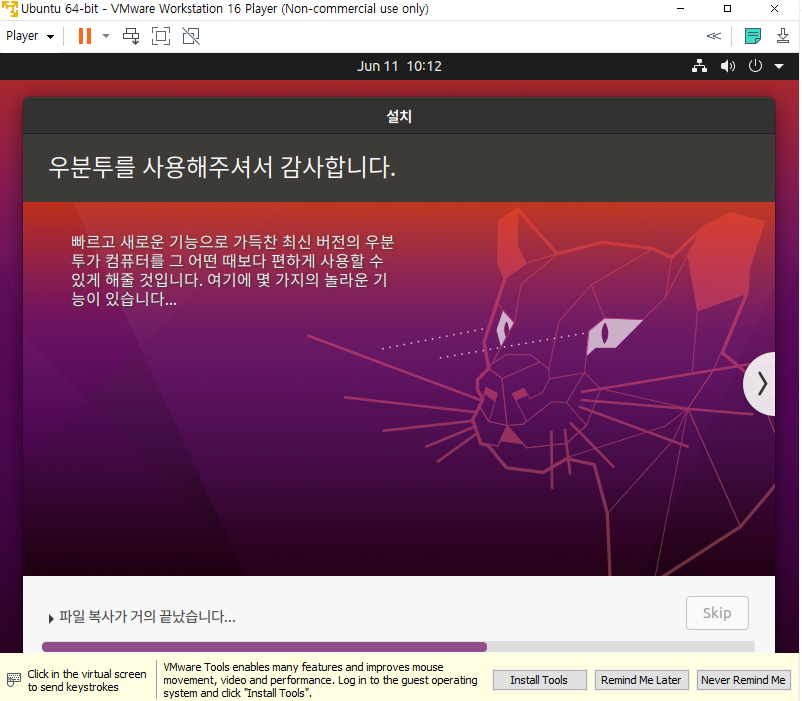Open the Player menu
This screenshot has height=701, width=802.
pos(30,36)
